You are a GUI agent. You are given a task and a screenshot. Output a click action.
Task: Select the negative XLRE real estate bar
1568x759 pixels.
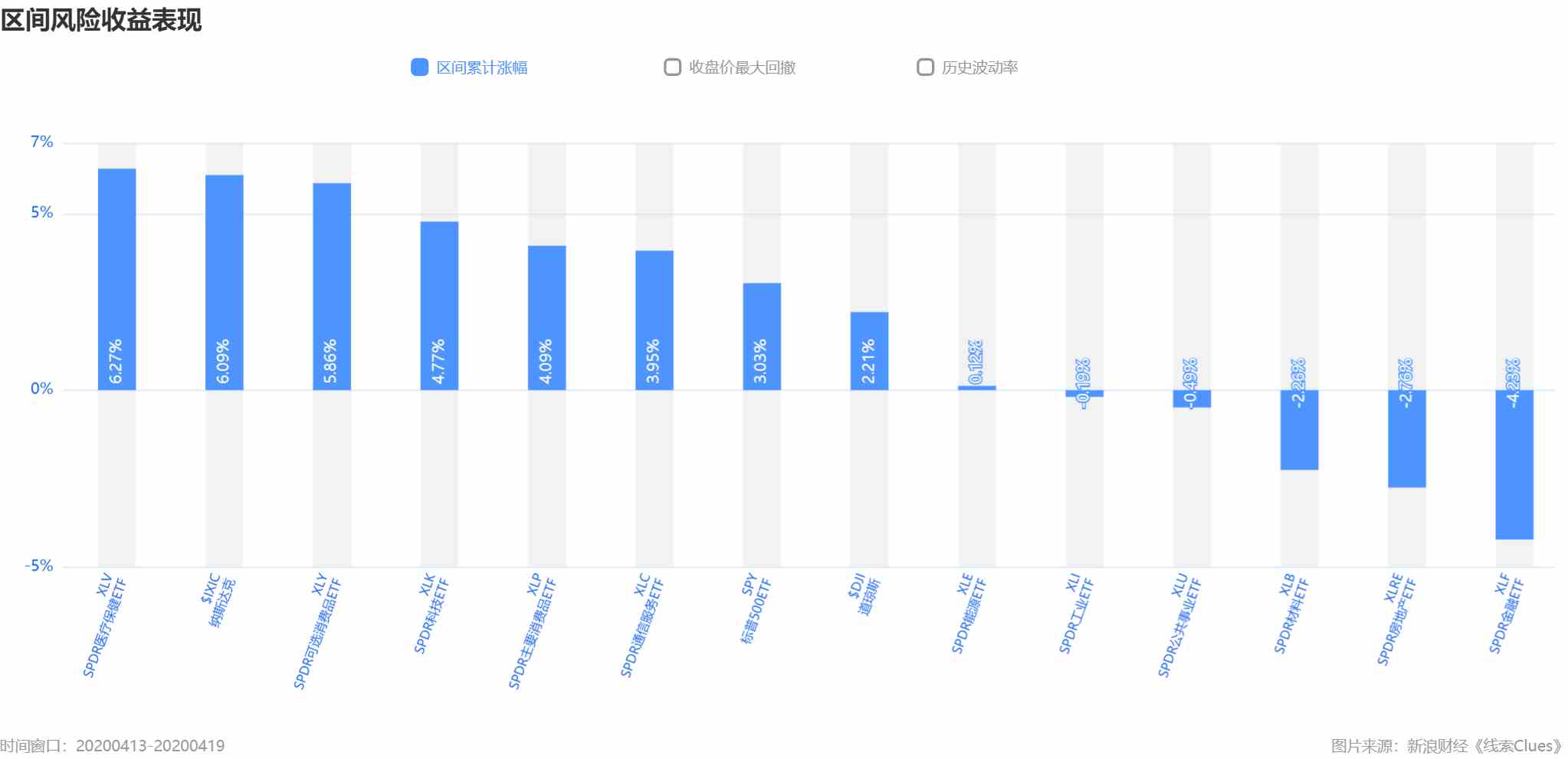tap(1407, 439)
